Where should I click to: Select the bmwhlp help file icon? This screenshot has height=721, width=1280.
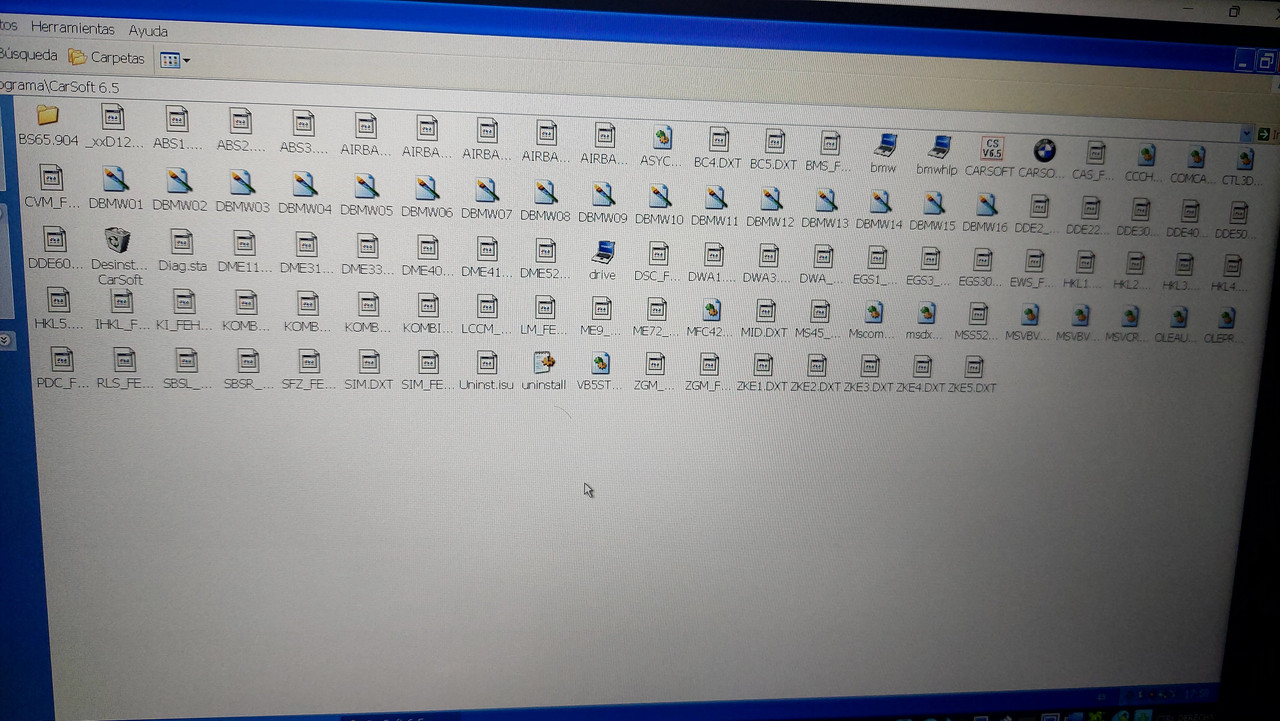pyautogui.click(x=938, y=148)
